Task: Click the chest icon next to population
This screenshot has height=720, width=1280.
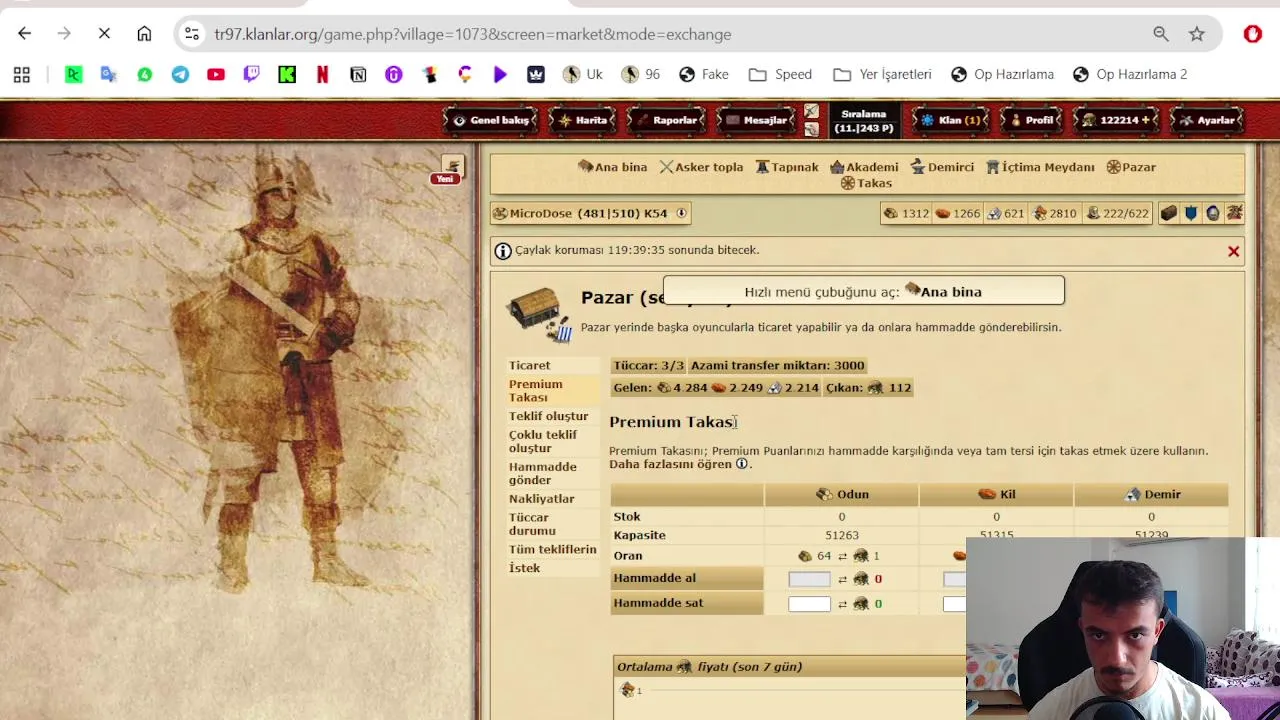Action: 1168,213
